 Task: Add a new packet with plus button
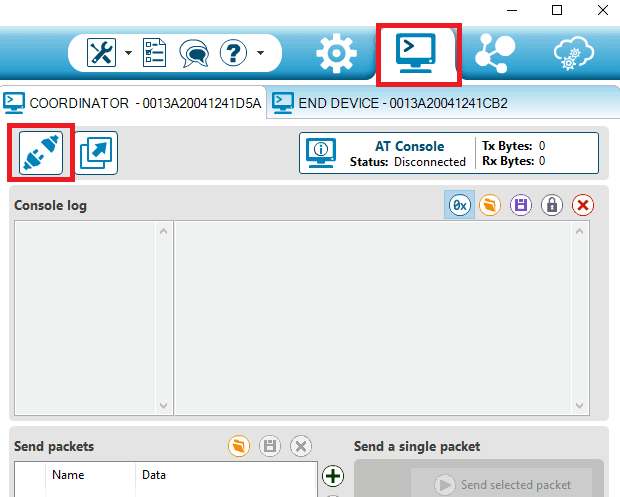(333, 477)
